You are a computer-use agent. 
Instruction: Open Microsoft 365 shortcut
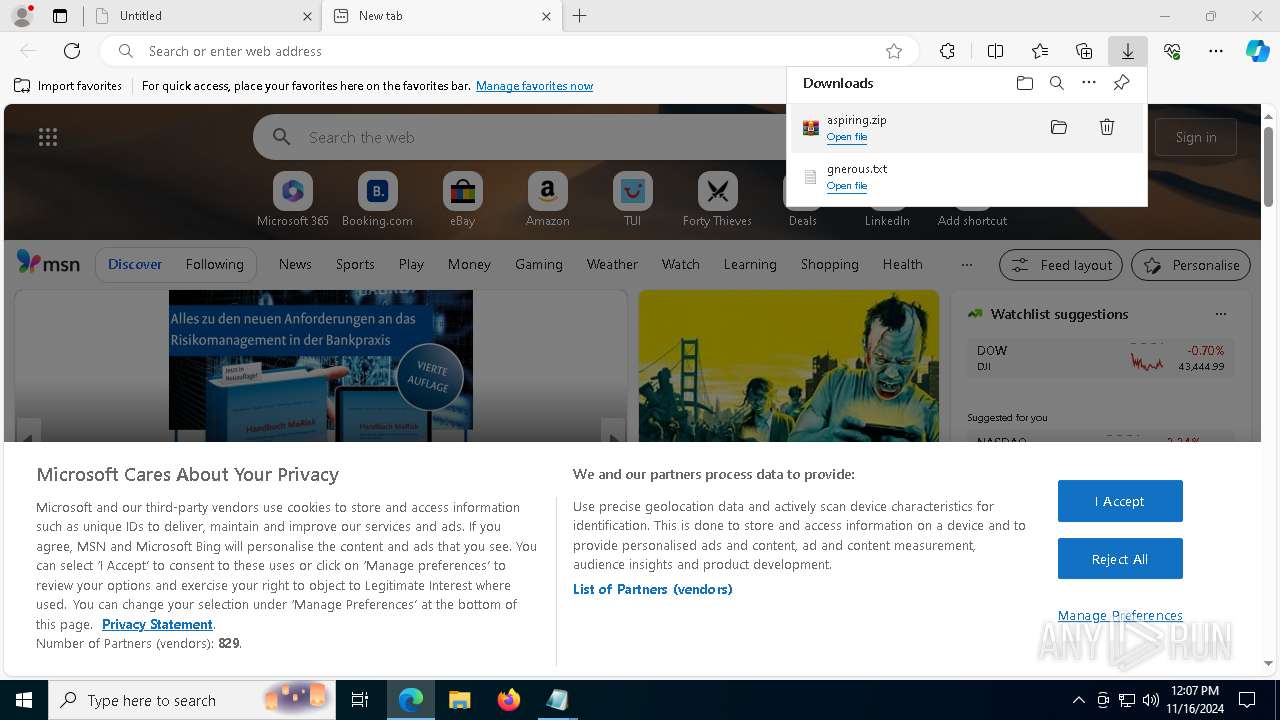pos(292,199)
